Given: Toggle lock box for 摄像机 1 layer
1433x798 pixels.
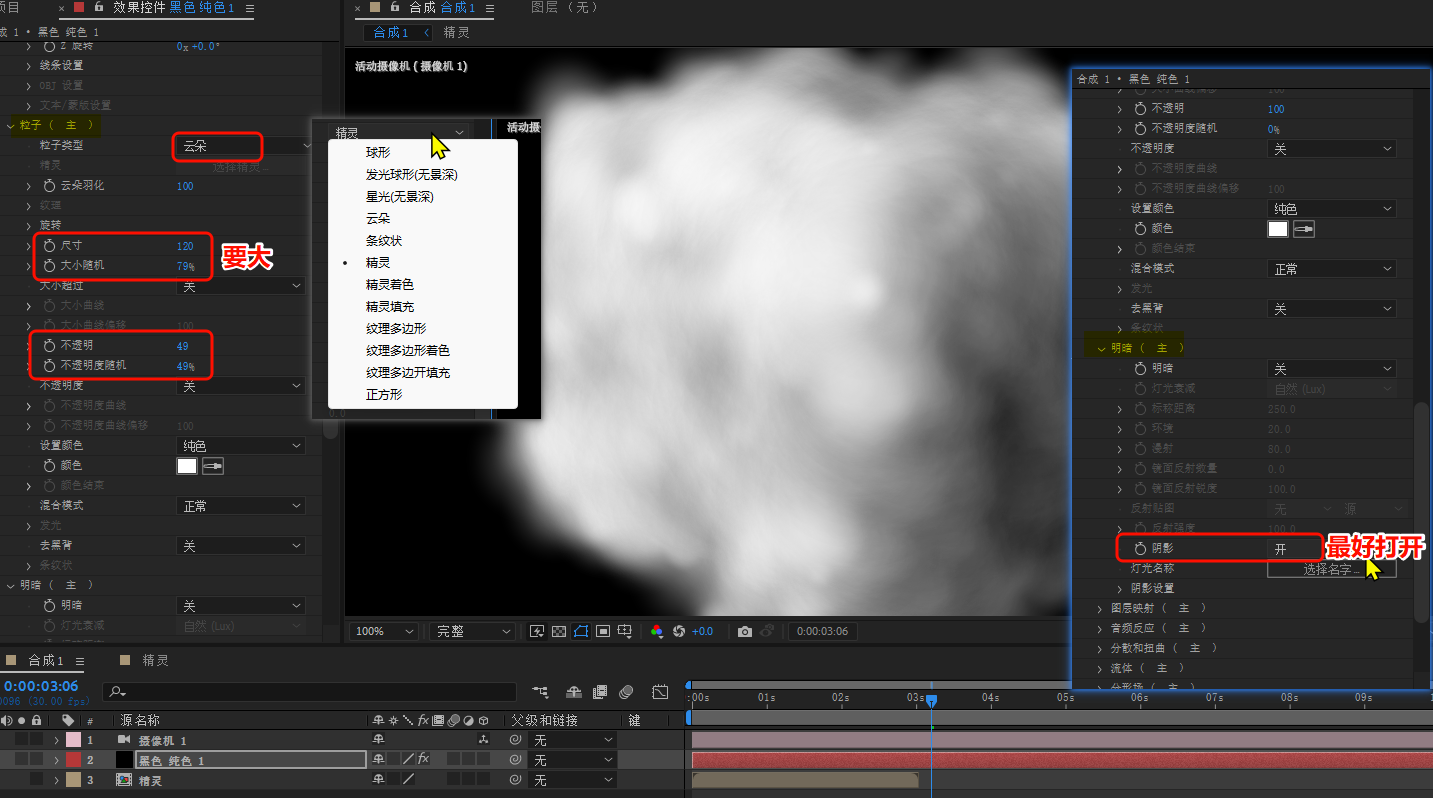Looking at the screenshot, I should 37,740.
